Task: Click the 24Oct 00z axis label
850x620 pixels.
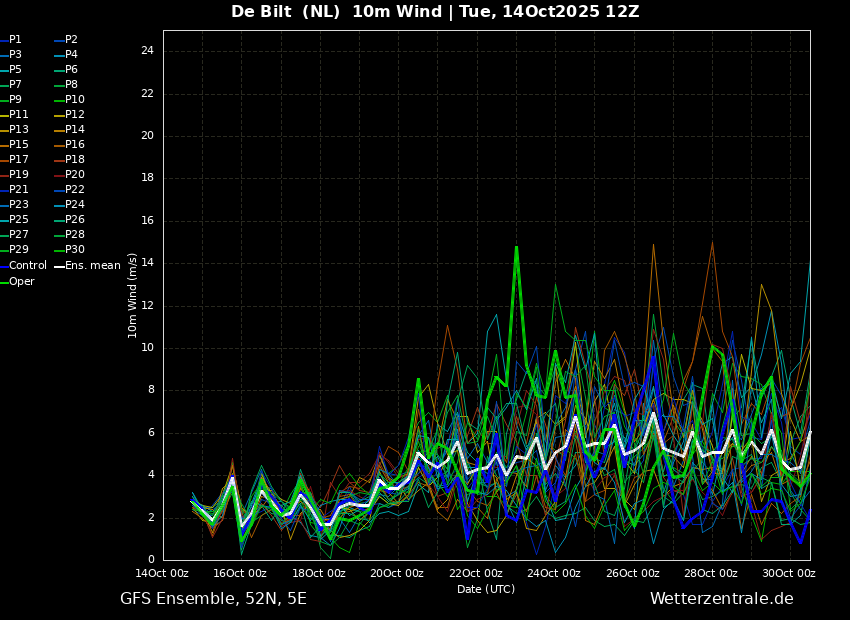Action: pyautogui.click(x=554, y=573)
